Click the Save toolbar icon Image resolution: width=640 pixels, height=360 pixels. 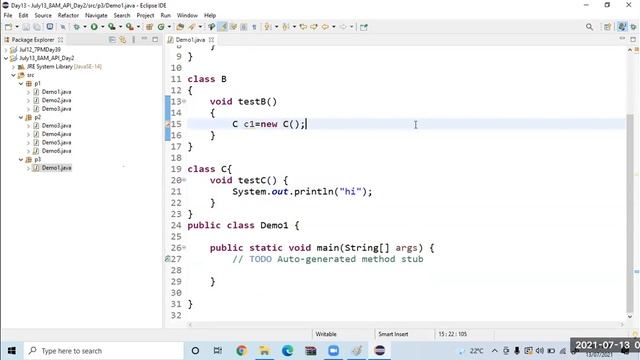point(26,27)
